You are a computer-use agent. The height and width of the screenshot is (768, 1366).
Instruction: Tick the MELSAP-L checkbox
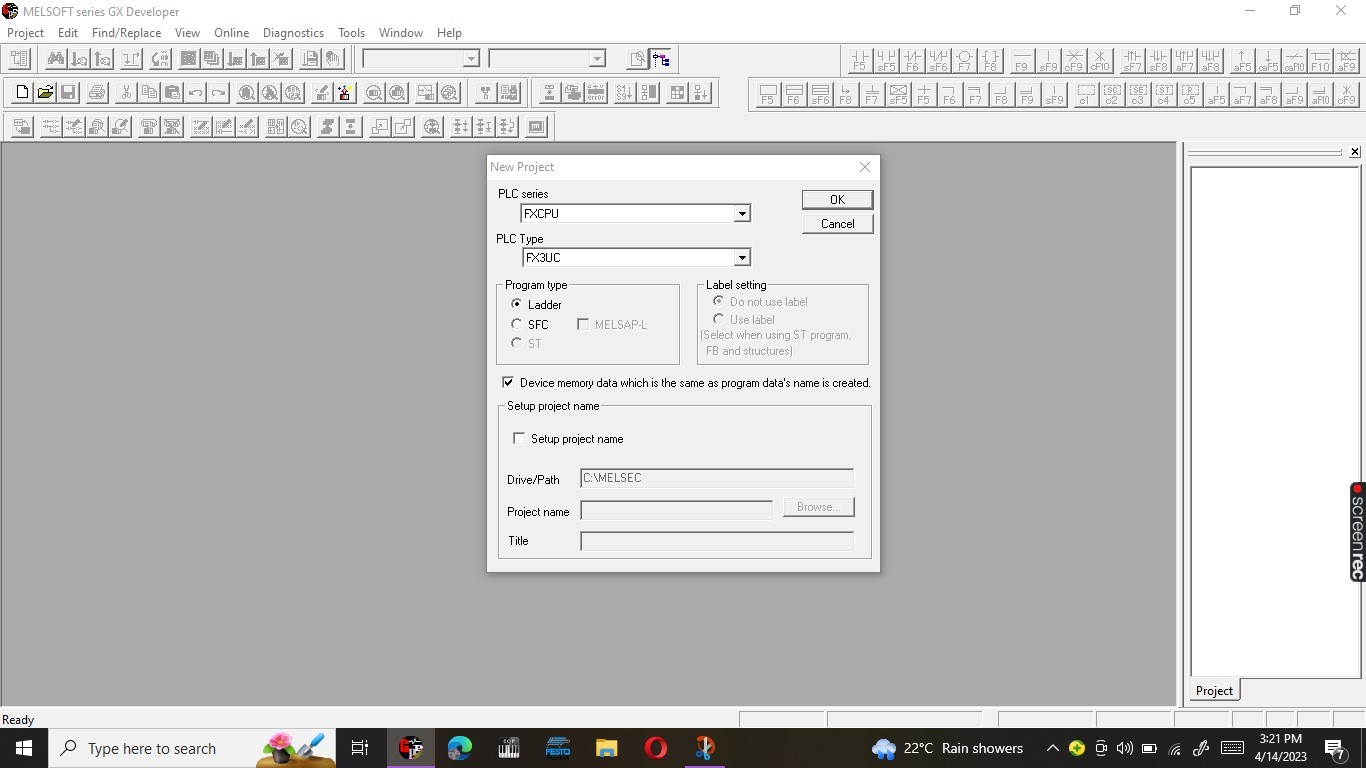[583, 324]
